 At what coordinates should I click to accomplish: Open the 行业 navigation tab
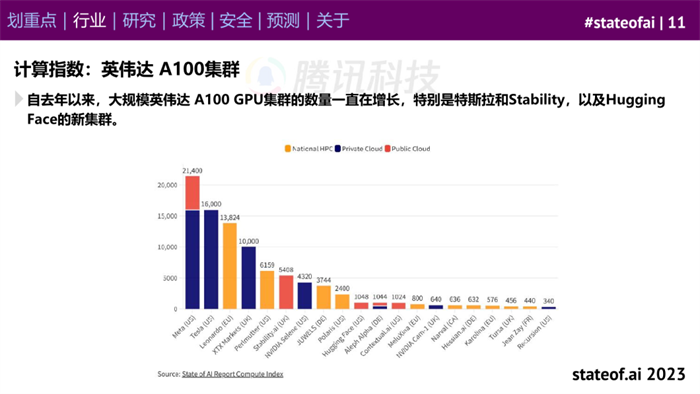point(89,21)
